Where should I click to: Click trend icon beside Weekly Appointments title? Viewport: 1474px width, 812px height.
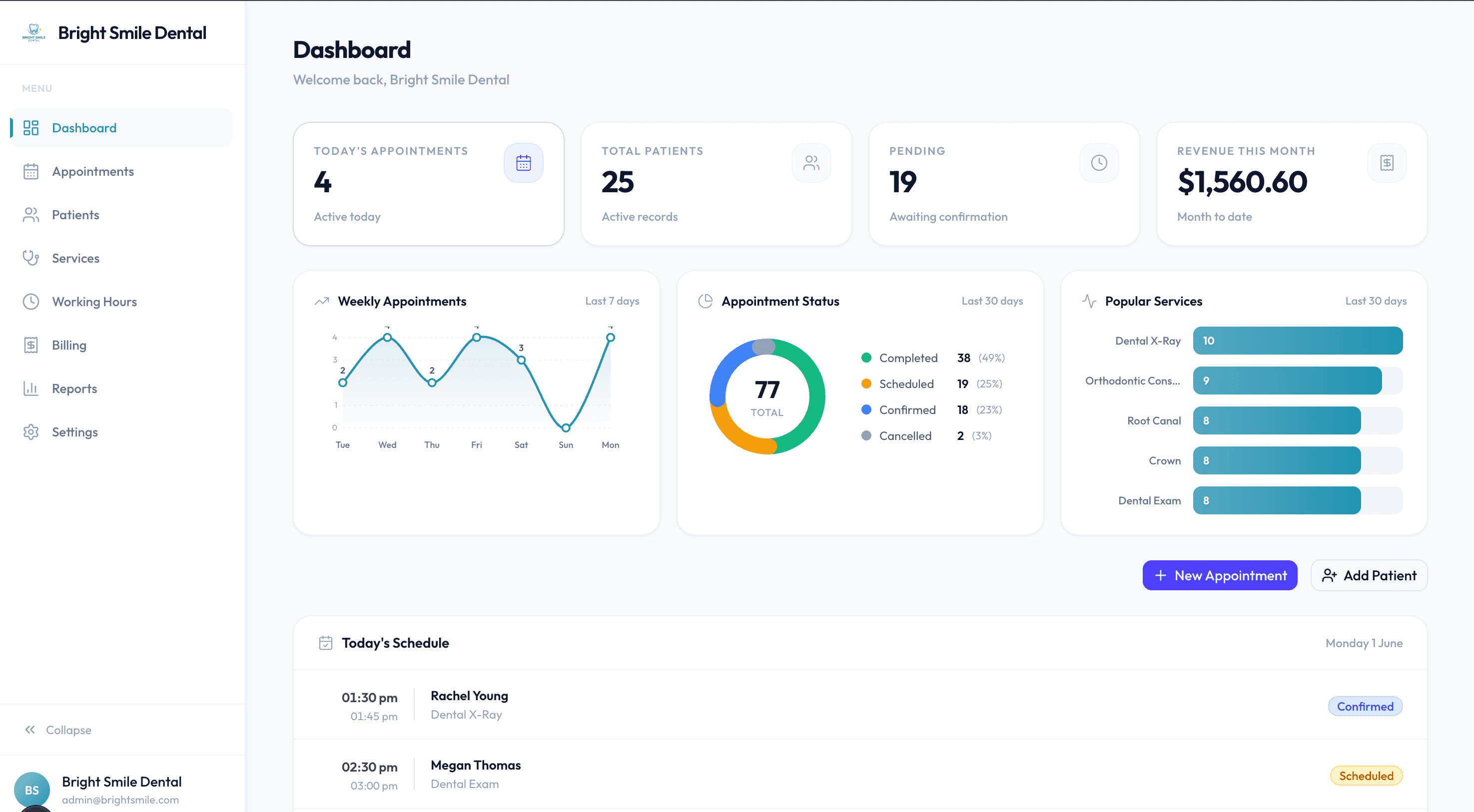tap(322, 301)
